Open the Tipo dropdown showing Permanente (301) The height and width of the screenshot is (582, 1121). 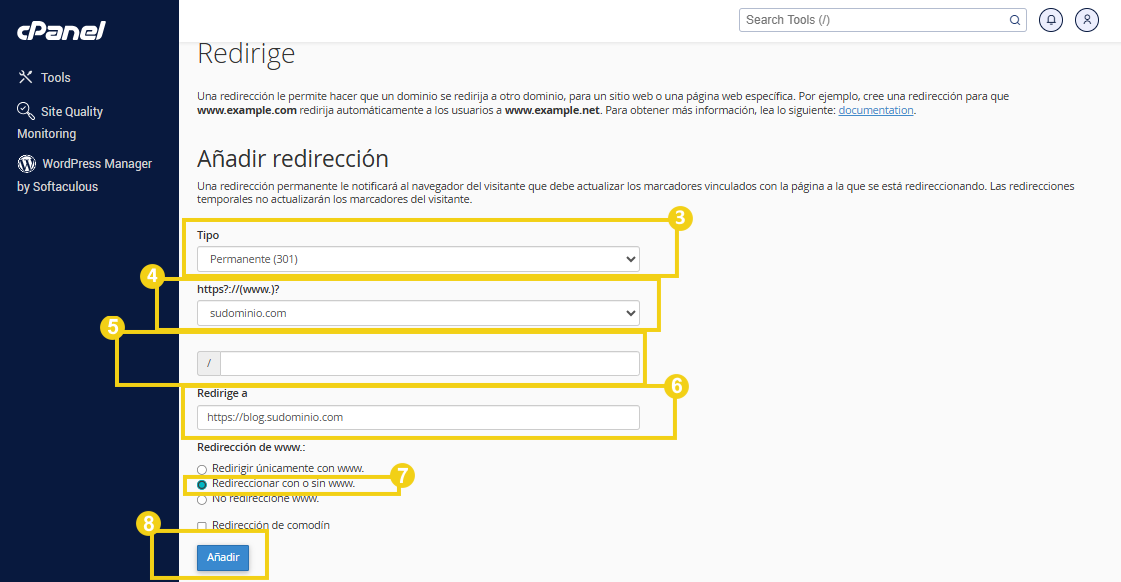tap(418, 259)
